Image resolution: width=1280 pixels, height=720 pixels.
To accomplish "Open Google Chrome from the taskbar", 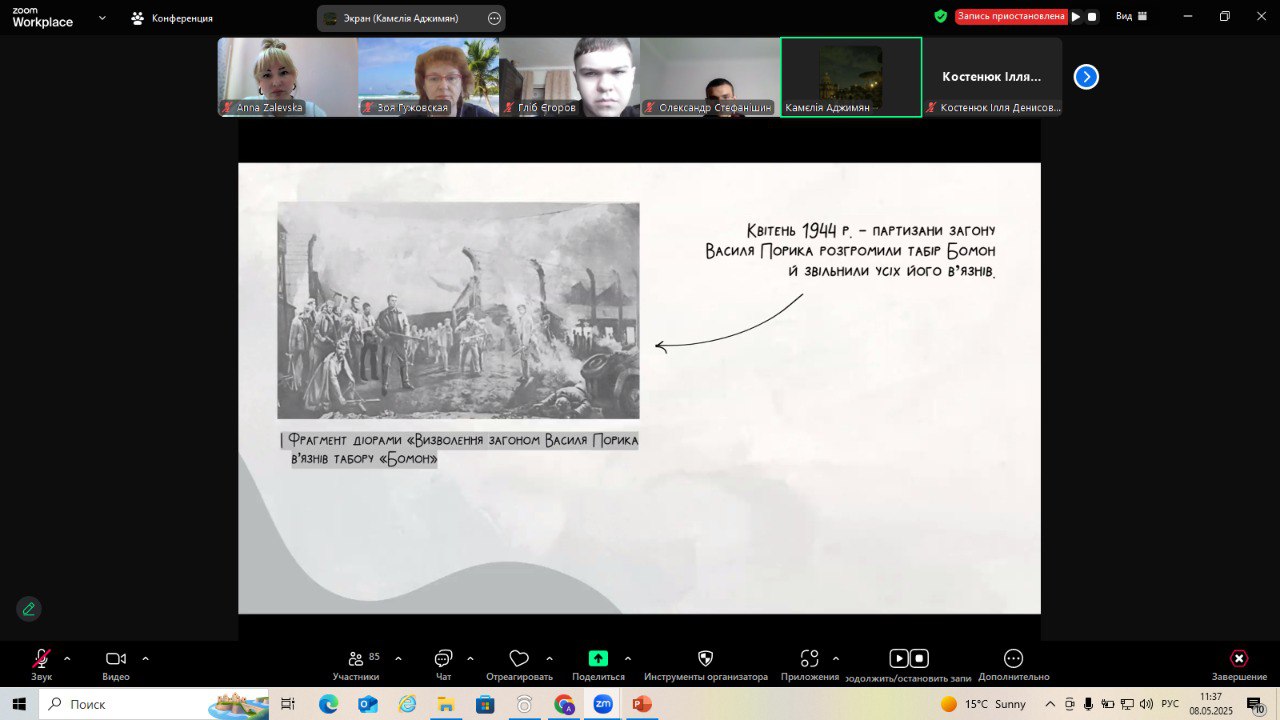I will tap(564, 704).
